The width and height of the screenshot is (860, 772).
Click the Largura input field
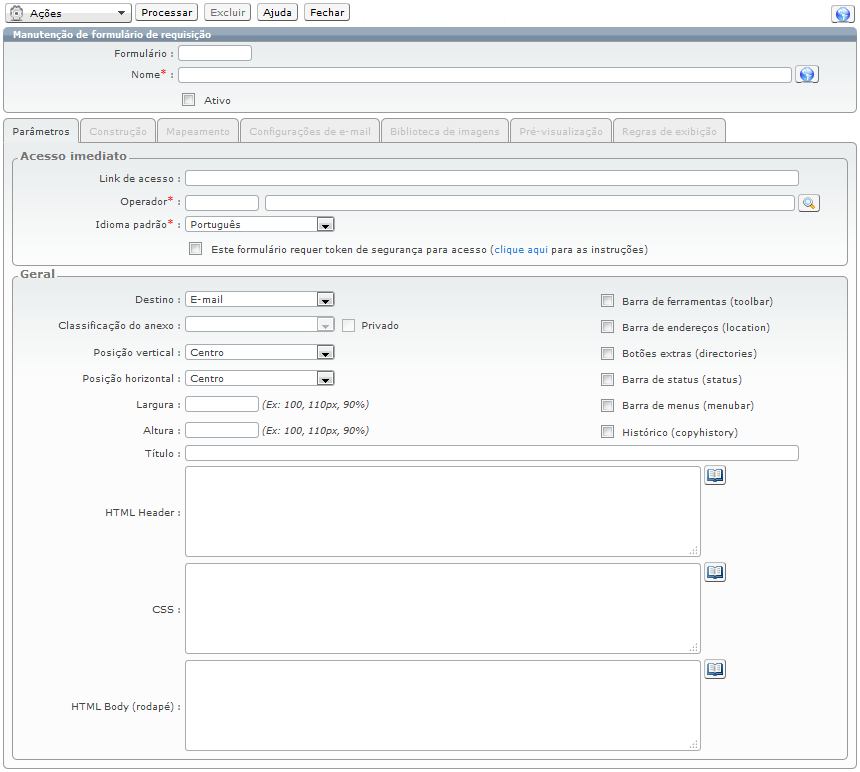(222, 404)
